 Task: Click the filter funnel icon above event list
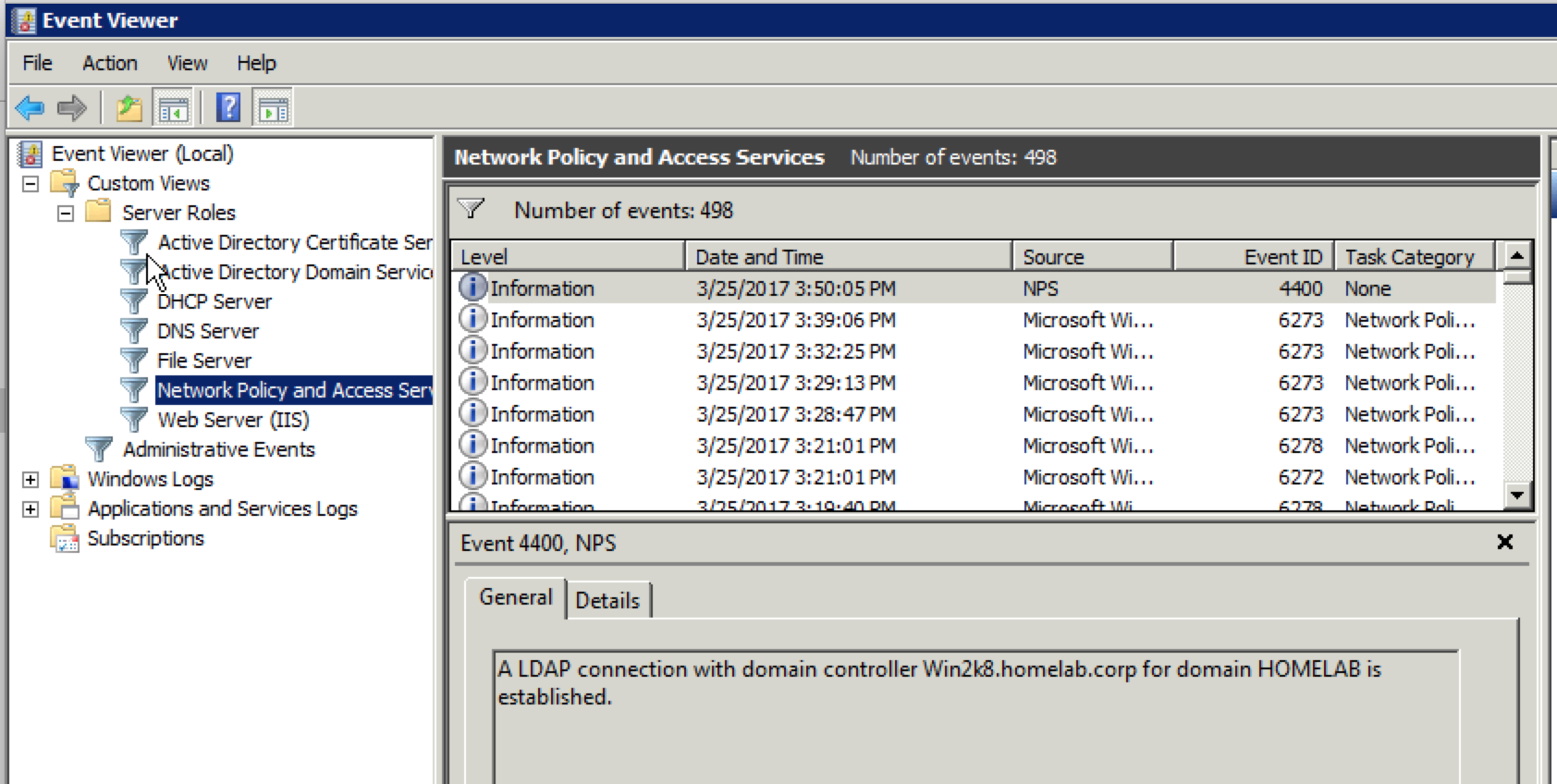point(472,209)
